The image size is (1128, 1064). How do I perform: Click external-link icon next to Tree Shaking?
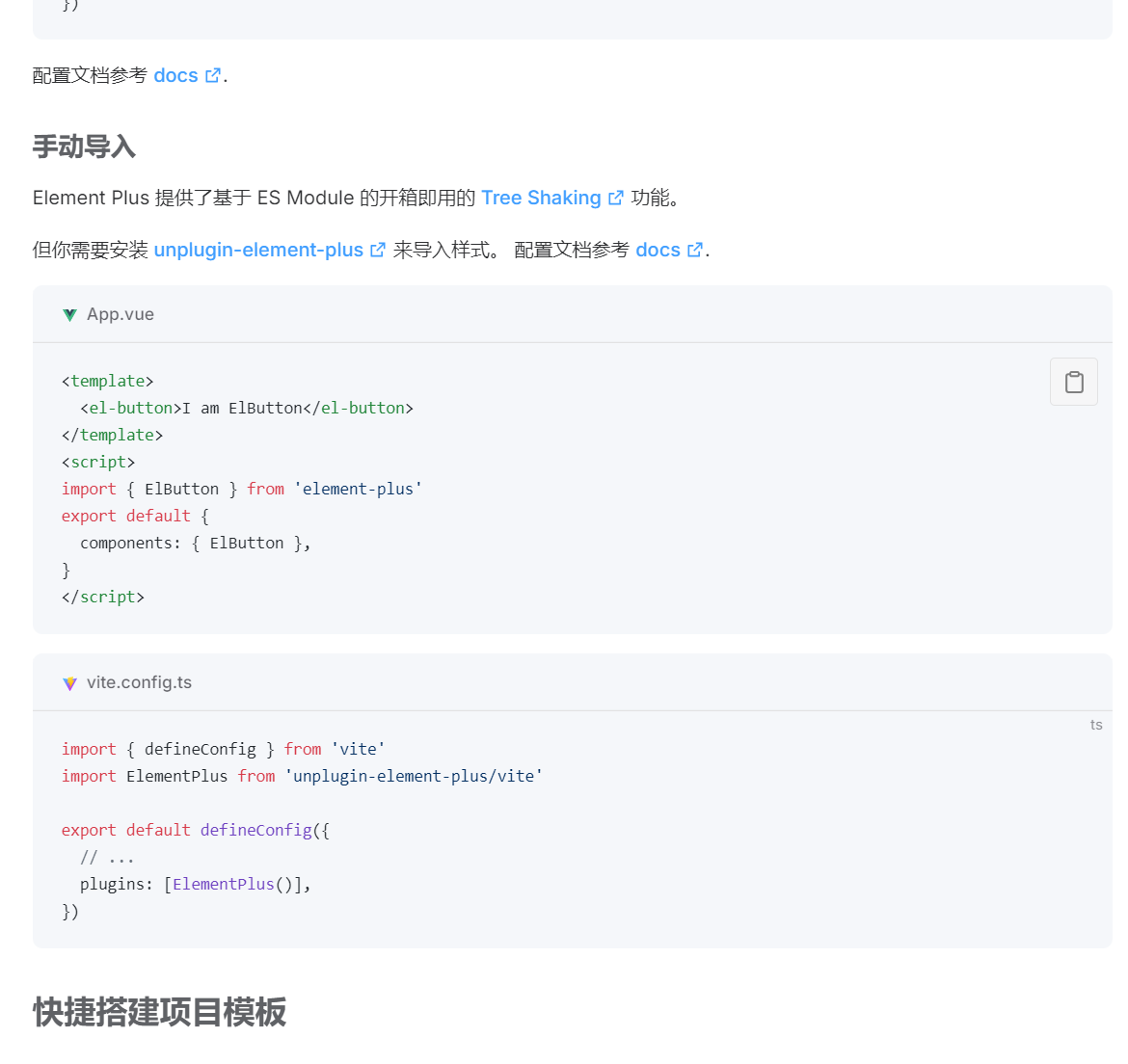coord(615,199)
